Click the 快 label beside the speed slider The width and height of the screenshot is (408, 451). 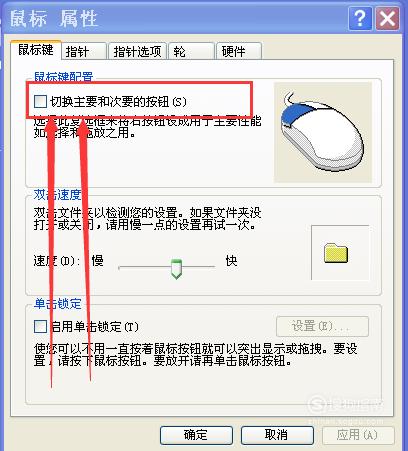pos(231,261)
